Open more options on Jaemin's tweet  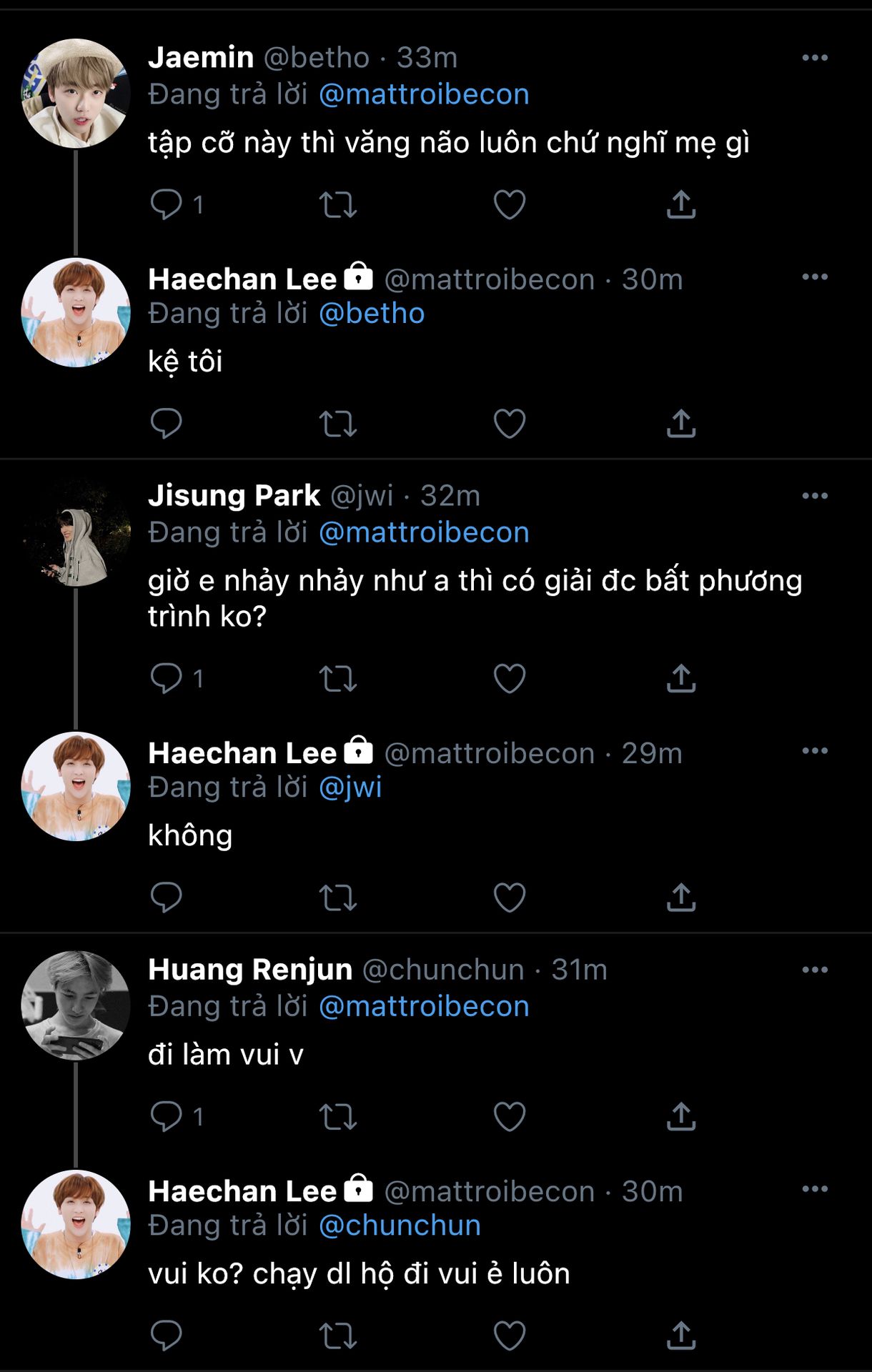815,58
